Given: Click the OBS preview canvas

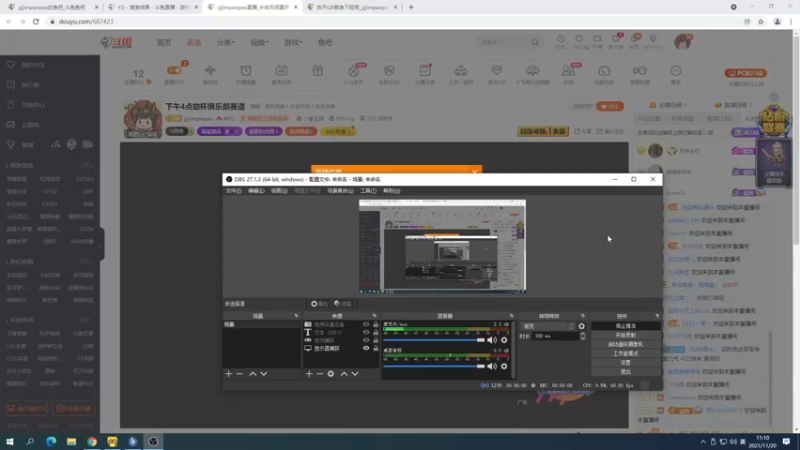Looking at the screenshot, I should point(442,246).
